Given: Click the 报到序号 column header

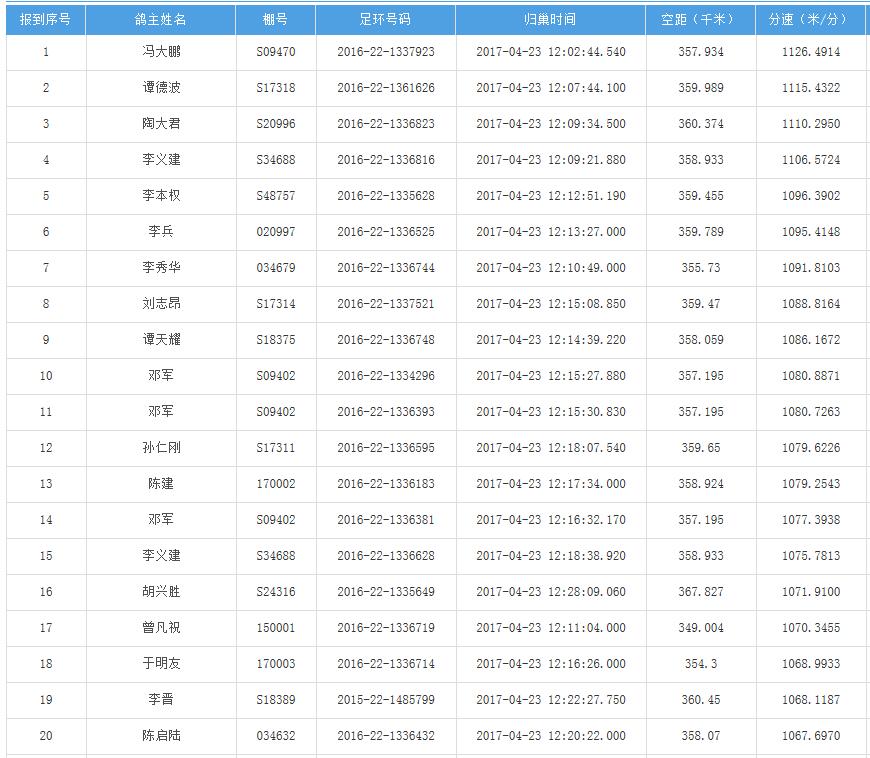Looking at the screenshot, I should (x=45, y=20).
